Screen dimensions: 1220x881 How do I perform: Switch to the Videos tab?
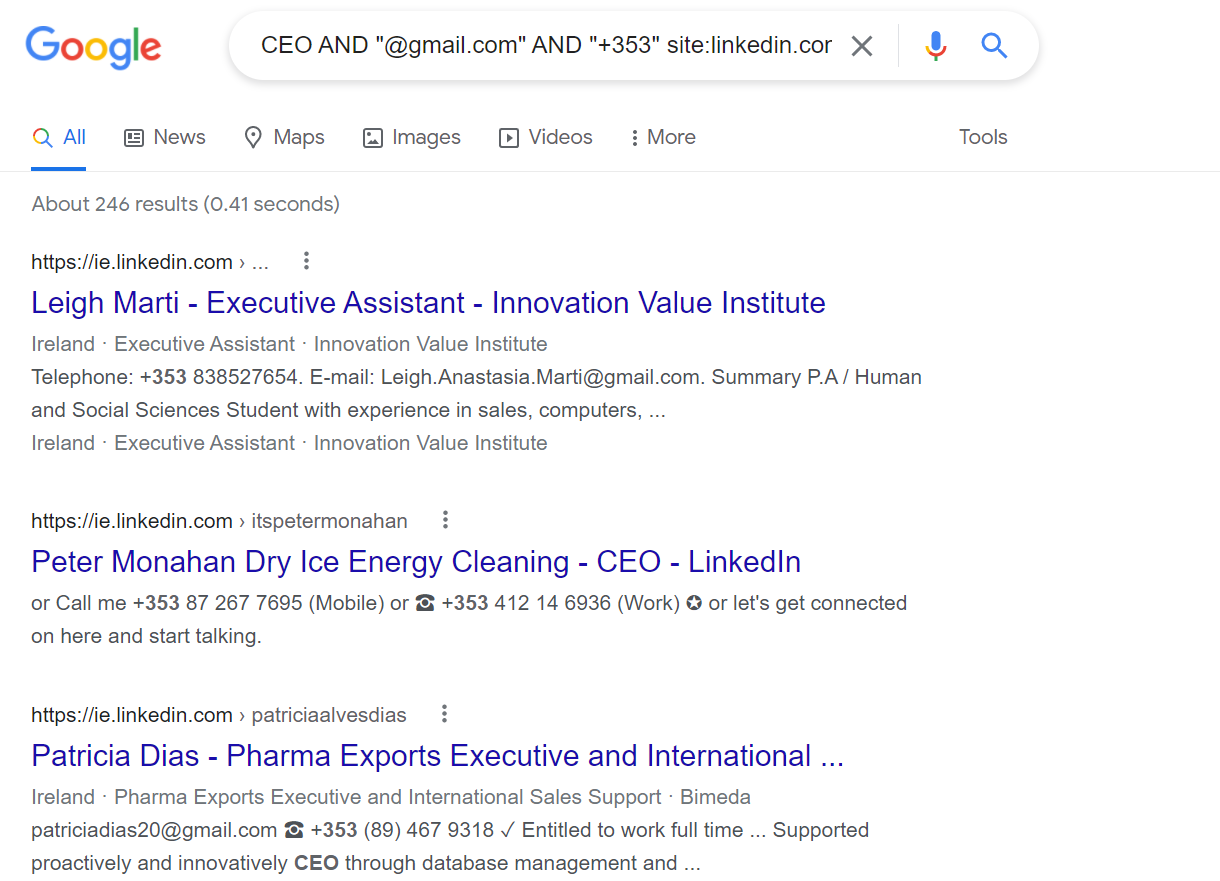(x=546, y=138)
